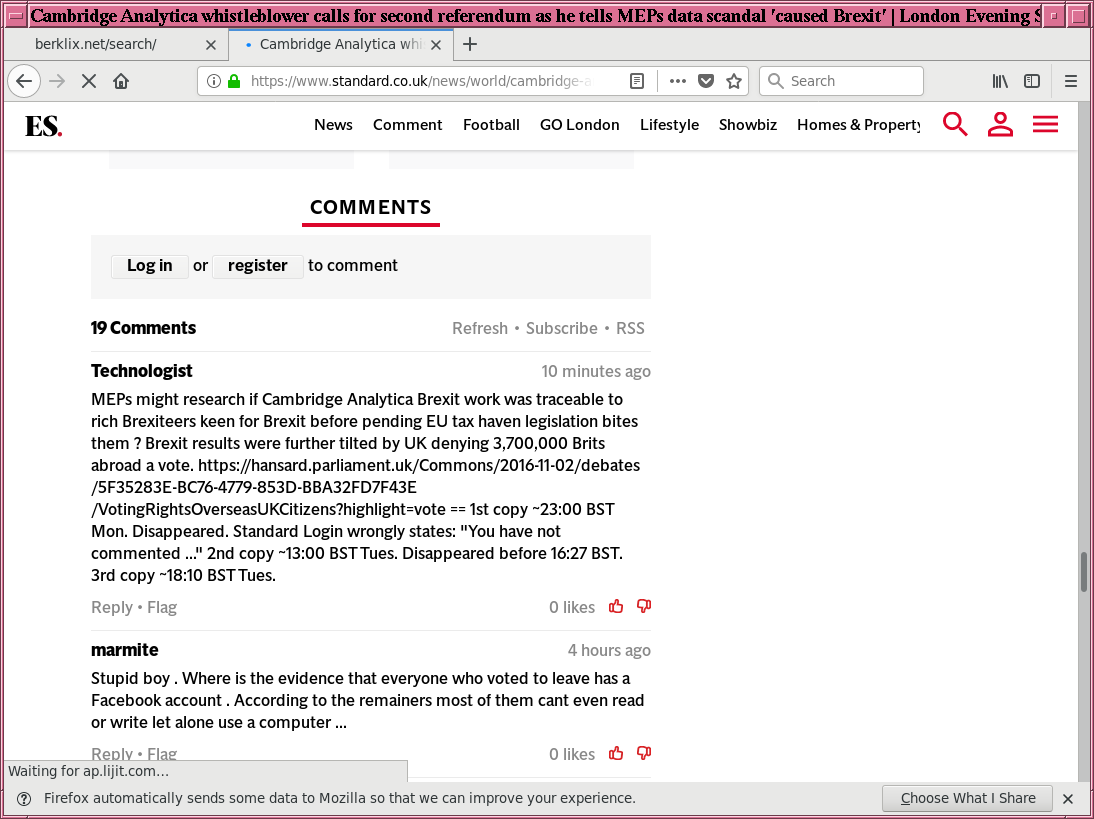The image size is (1094, 819).
Task: Open Homes & Property navigation item
Action: tap(859, 125)
